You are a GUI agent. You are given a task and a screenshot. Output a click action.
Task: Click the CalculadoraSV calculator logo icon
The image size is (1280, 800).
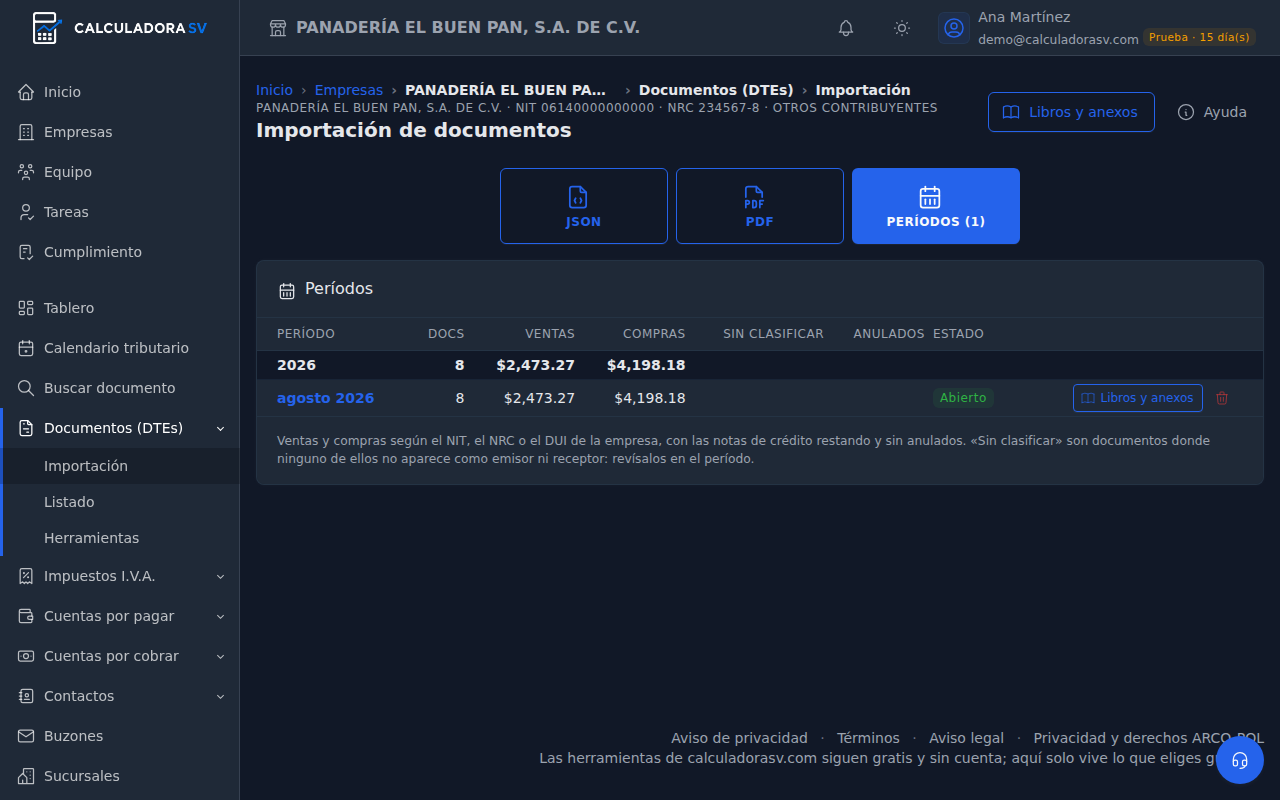coord(46,28)
